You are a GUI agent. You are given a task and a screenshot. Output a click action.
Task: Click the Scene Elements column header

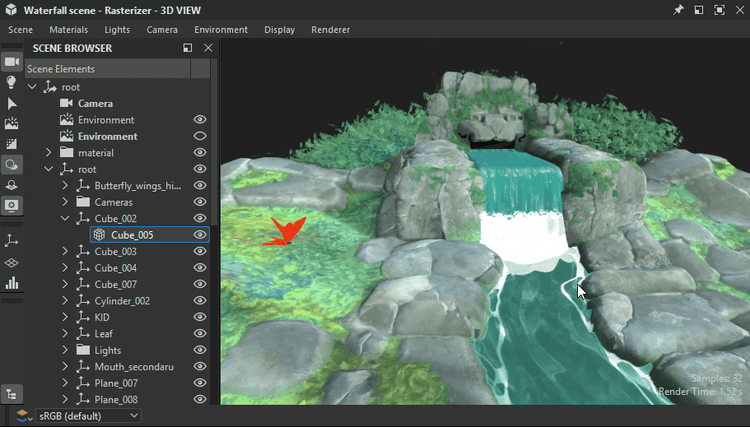(108, 69)
